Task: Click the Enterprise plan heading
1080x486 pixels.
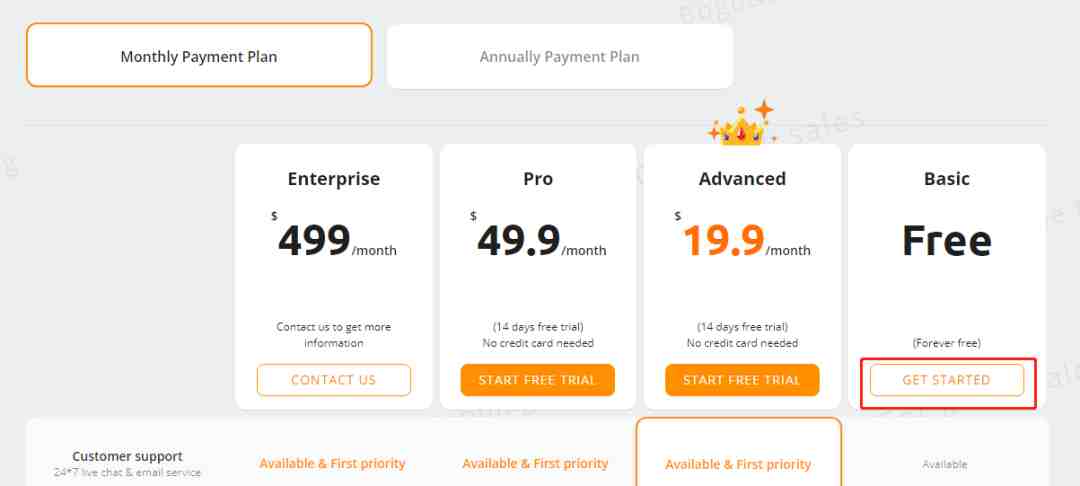Action: coord(333,179)
